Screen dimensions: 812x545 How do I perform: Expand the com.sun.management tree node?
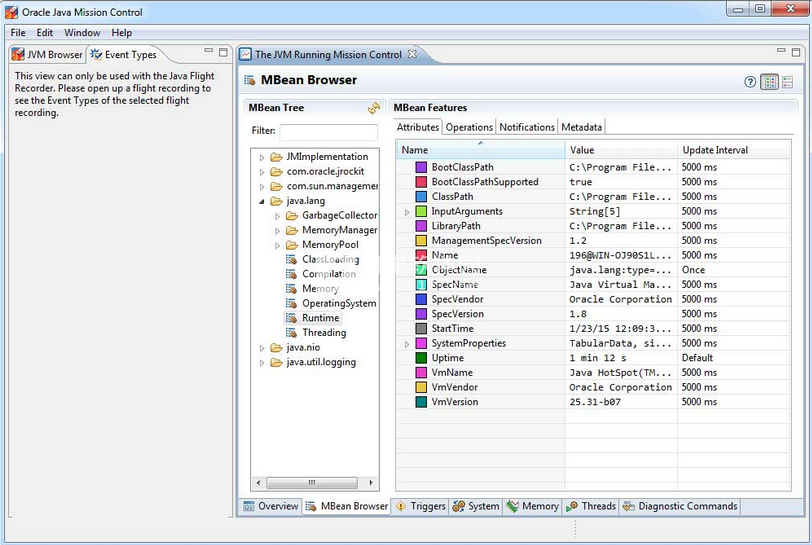point(262,187)
